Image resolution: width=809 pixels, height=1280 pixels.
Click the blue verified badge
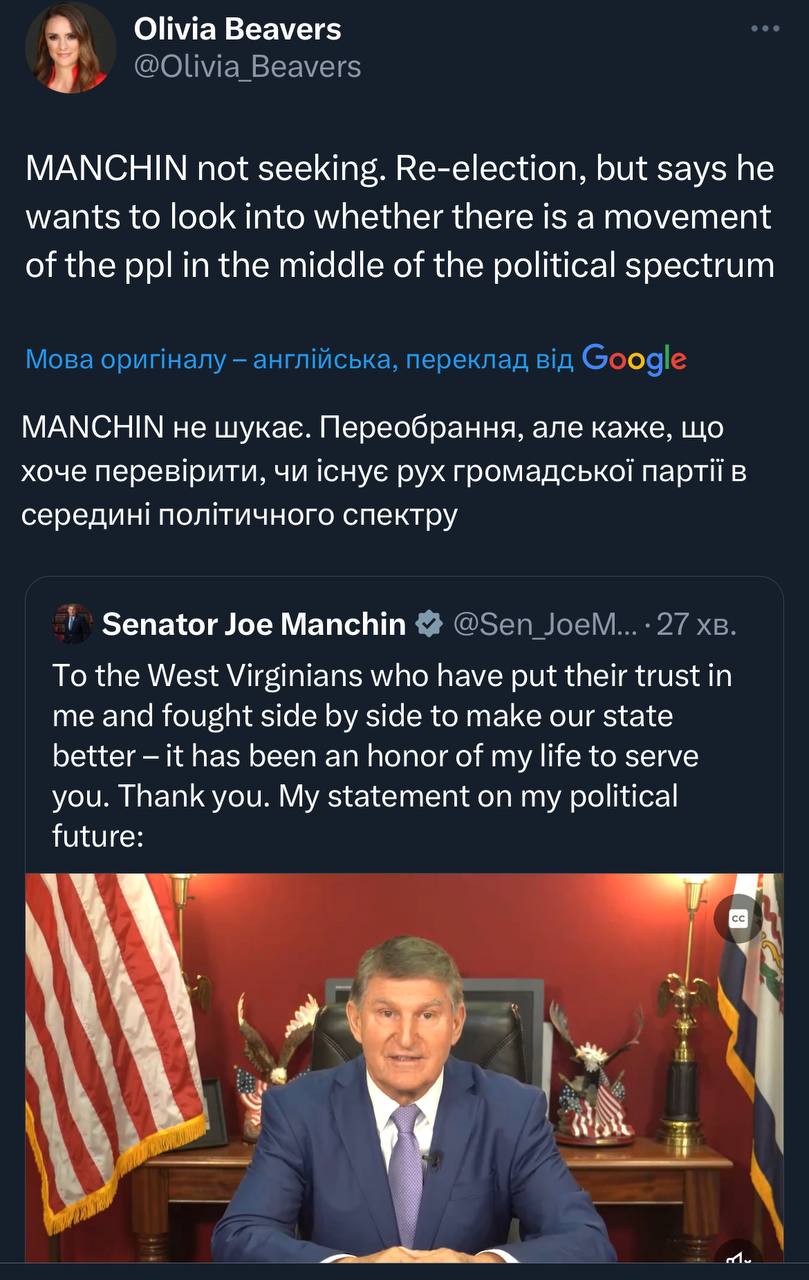[429, 625]
